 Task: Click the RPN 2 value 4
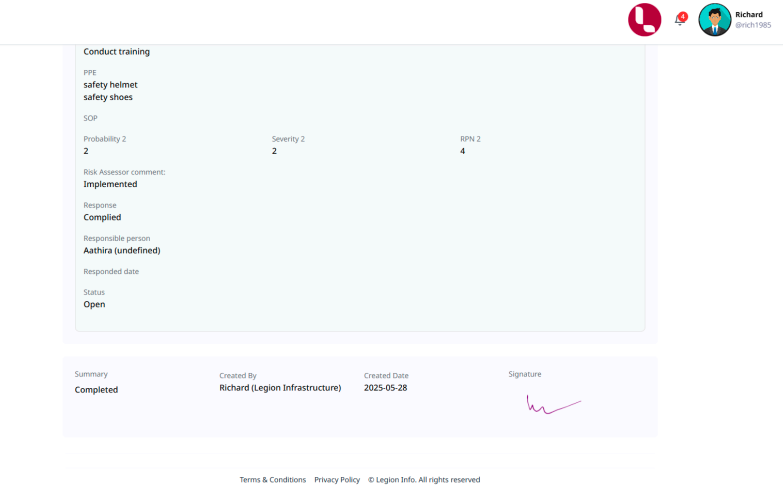pos(462,151)
